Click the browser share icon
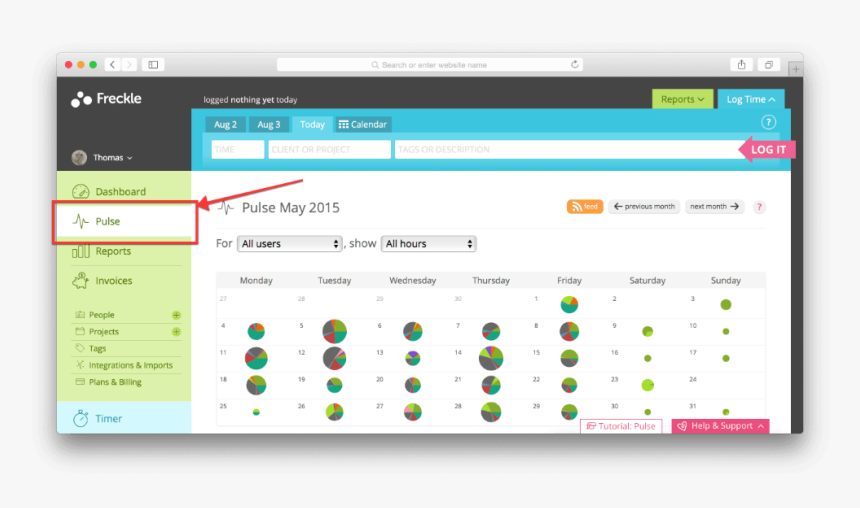Screen dimensions: 860x508 pos(742,65)
